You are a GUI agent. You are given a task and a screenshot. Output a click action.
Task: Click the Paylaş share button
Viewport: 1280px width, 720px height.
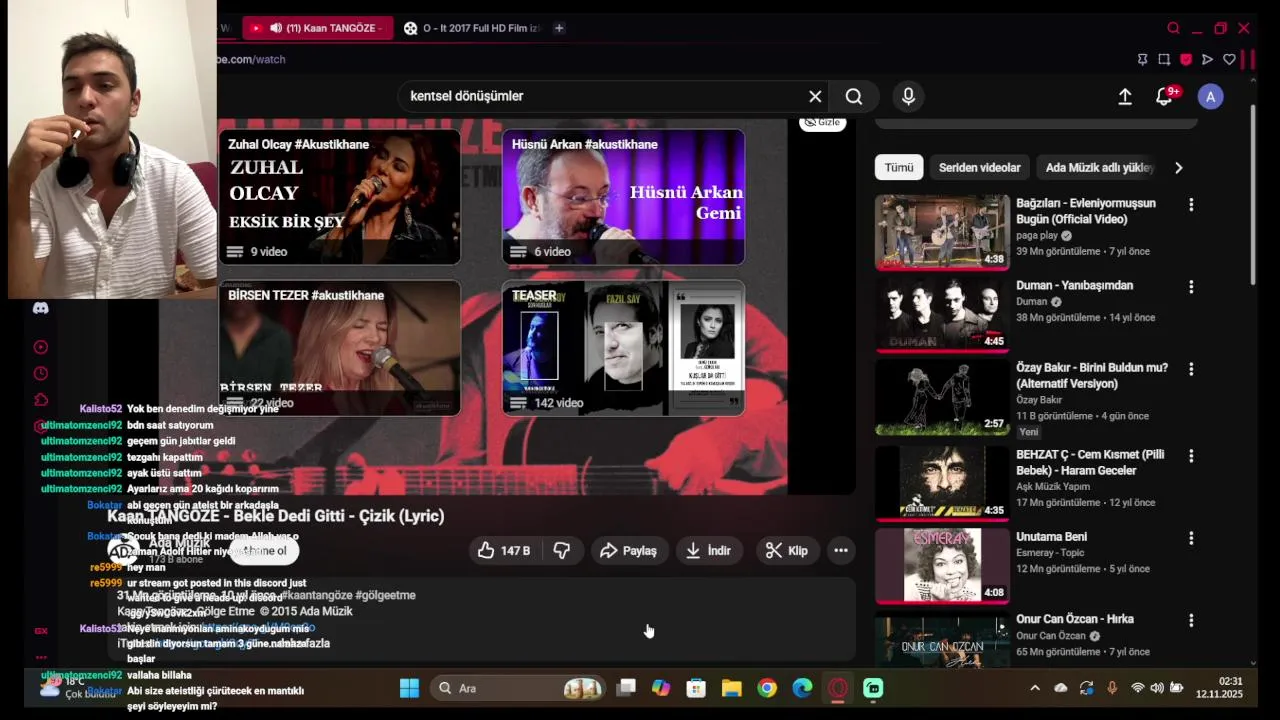pyautogui.click(x=628, y=551)
